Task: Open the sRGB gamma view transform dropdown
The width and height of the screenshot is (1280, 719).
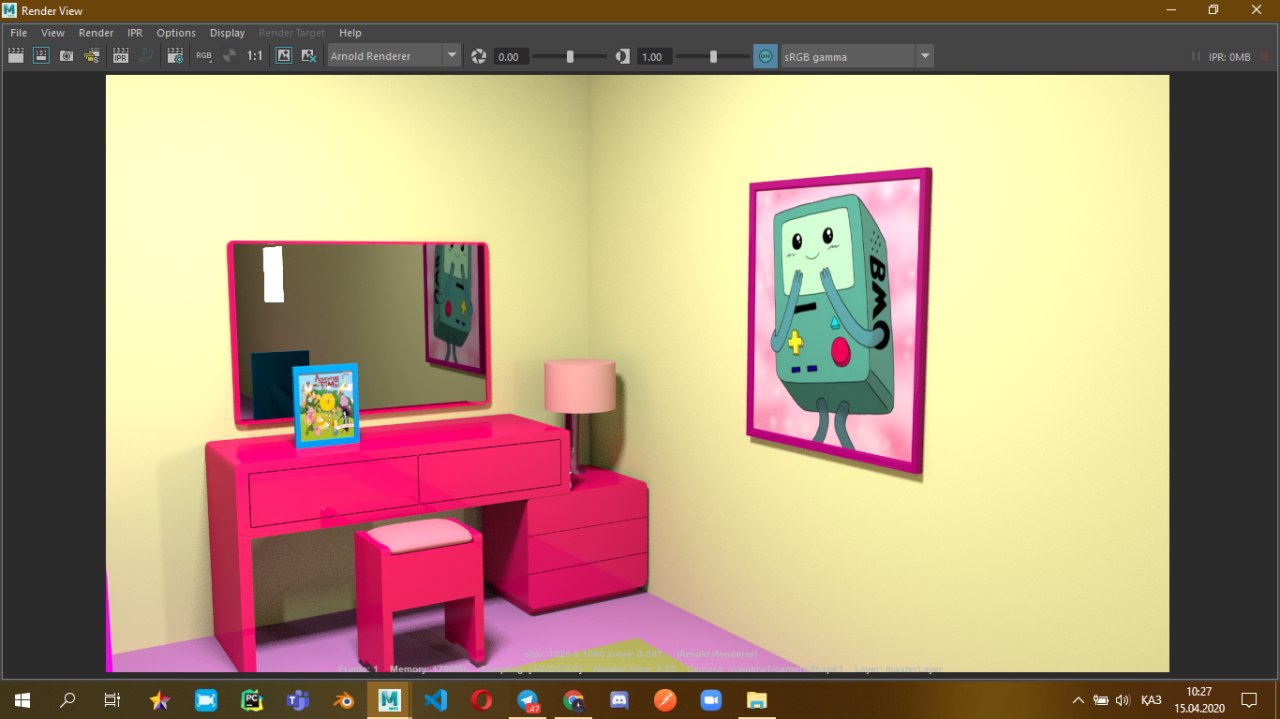Action: (857, 56)
